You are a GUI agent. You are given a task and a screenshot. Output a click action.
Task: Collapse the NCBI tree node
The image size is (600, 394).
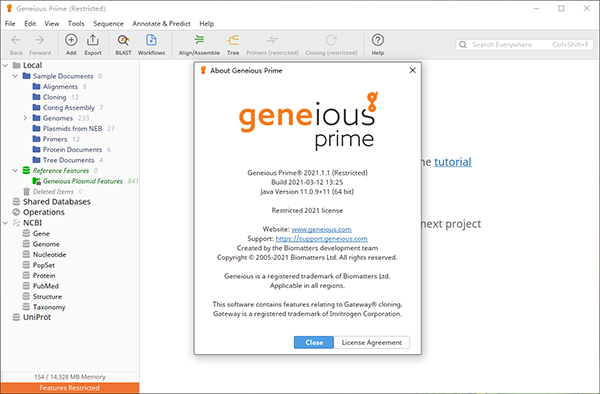click(x=5, y=223)
